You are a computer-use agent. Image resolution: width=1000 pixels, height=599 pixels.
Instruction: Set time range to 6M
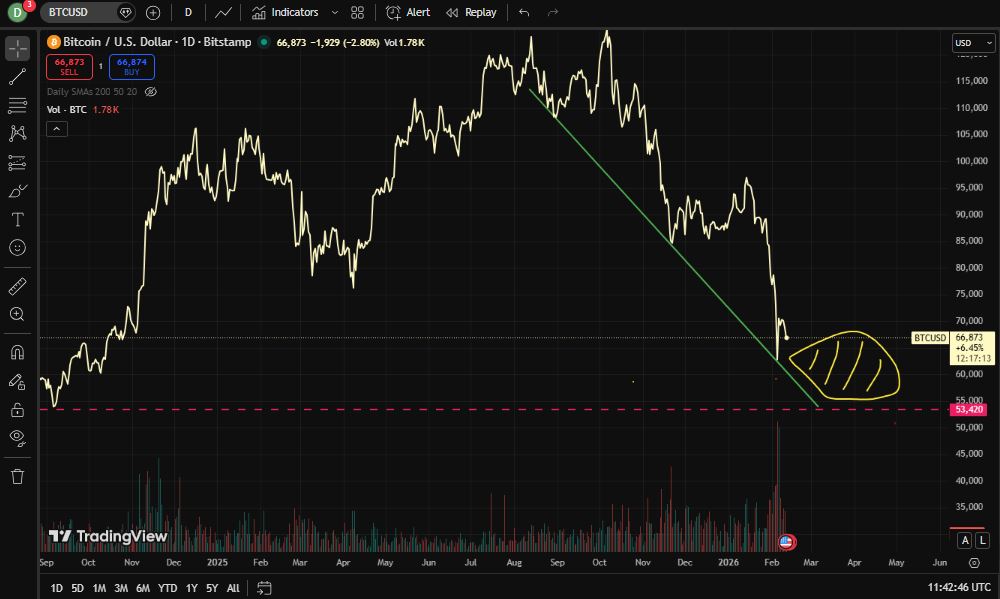pyautogui.click(x=143, y=588)
